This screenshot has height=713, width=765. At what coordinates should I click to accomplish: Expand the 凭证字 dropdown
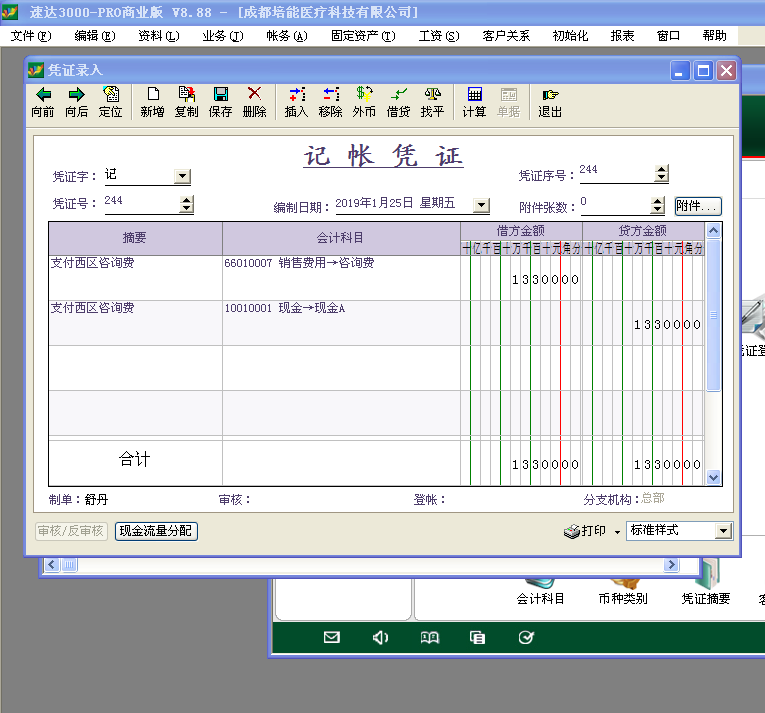click(x=182, y=176)
